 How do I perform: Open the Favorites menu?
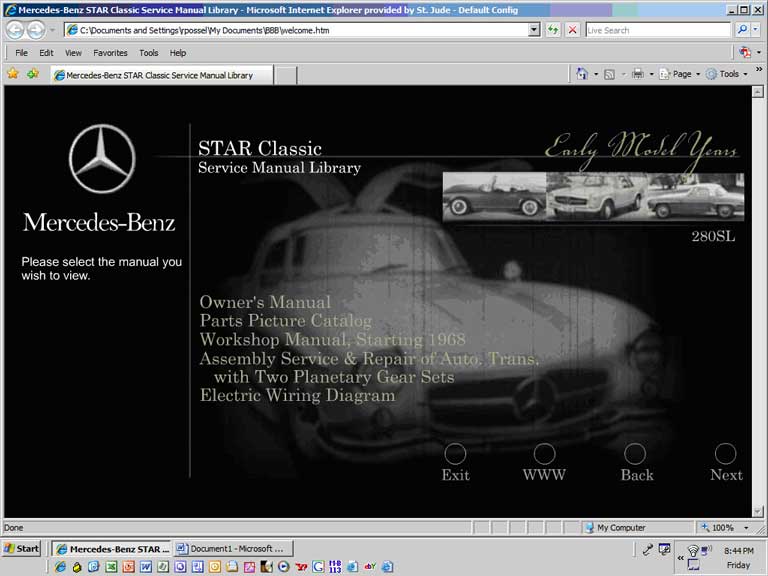point(110,53)
